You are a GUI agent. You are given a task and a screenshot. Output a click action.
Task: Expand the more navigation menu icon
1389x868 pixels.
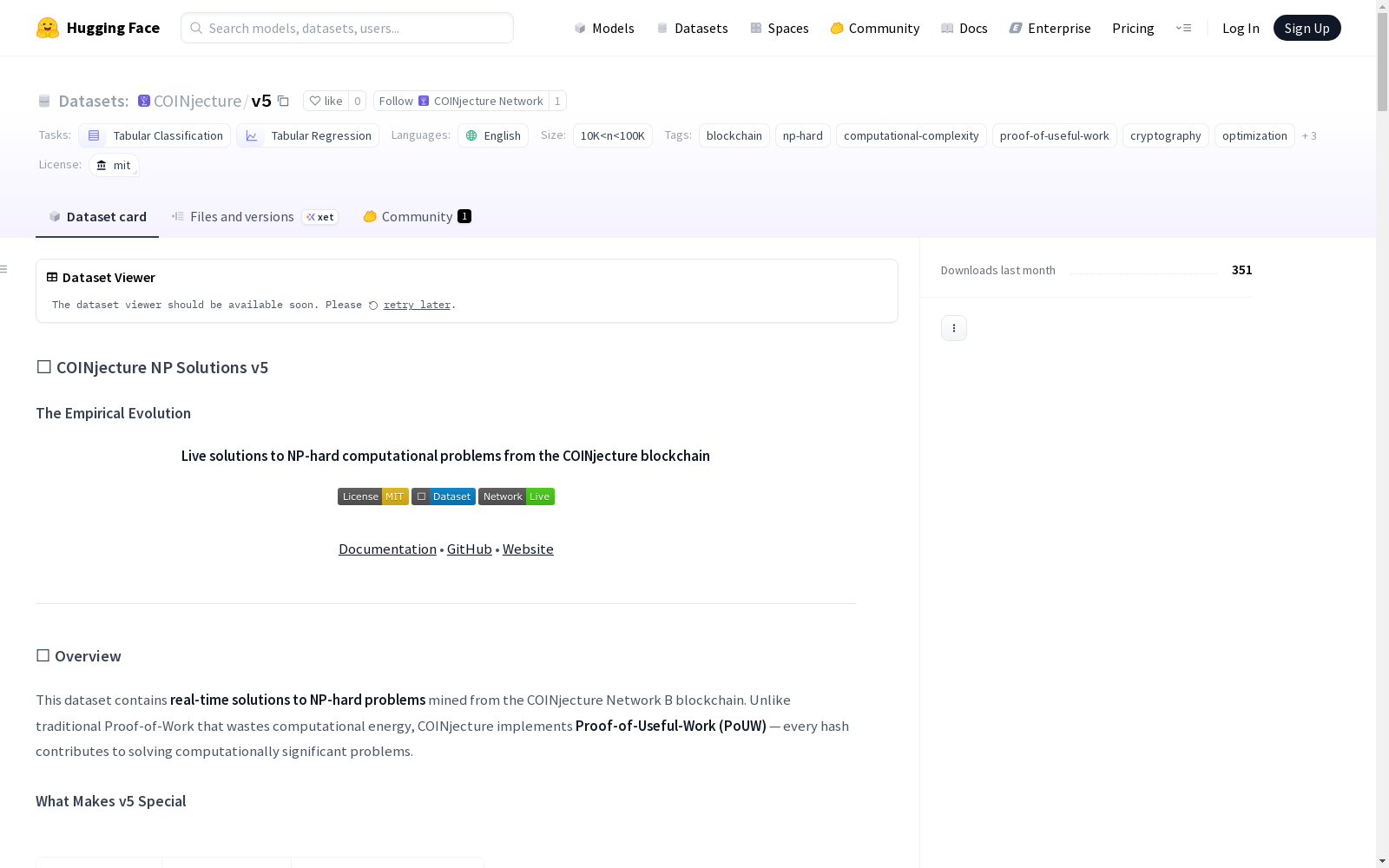[x=1183, y=28]
